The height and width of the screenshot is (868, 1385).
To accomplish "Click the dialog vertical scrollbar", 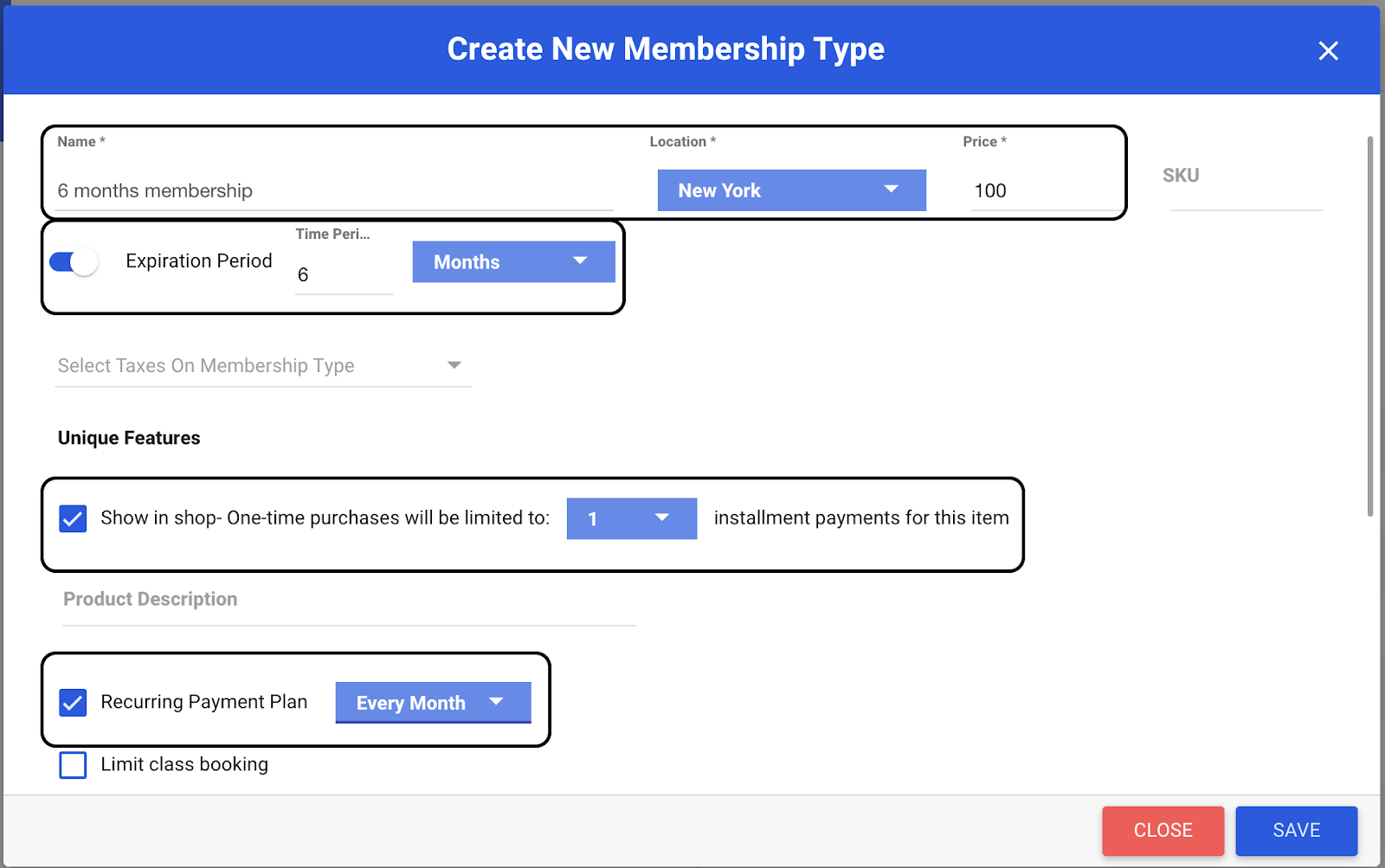I will tap(1370, 326).
